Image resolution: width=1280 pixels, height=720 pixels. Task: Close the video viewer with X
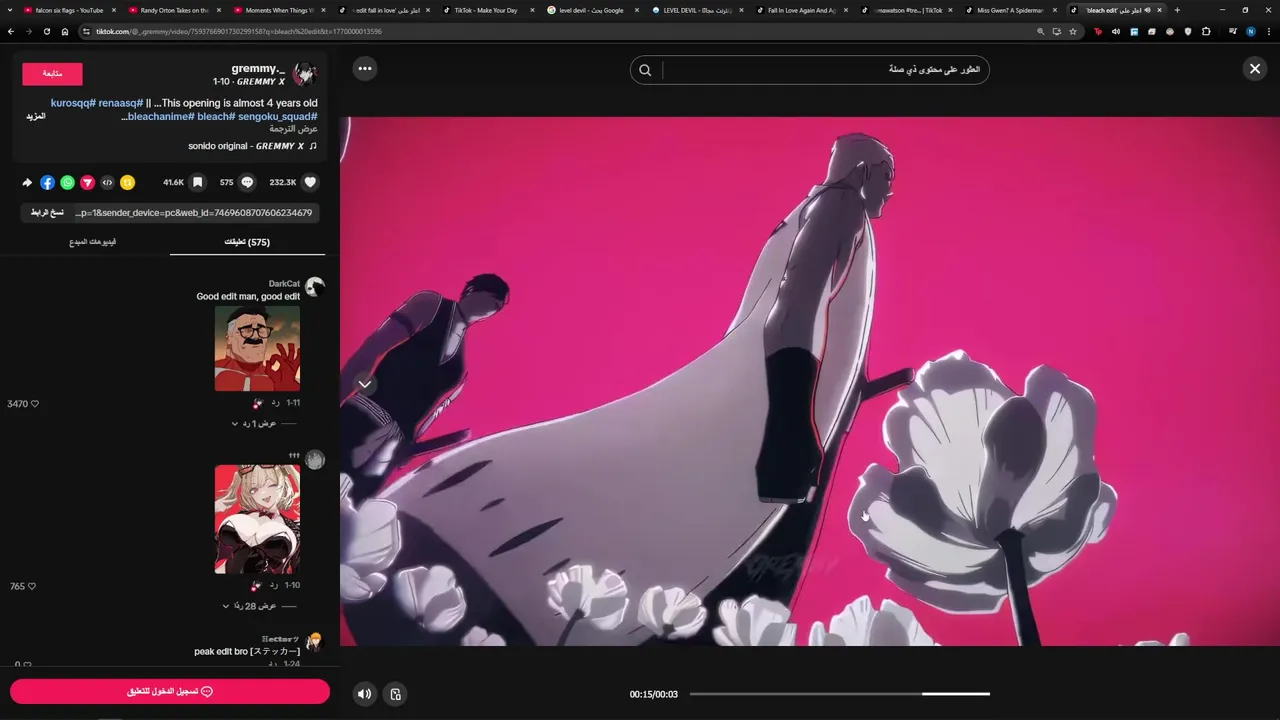coord(1254,68)
